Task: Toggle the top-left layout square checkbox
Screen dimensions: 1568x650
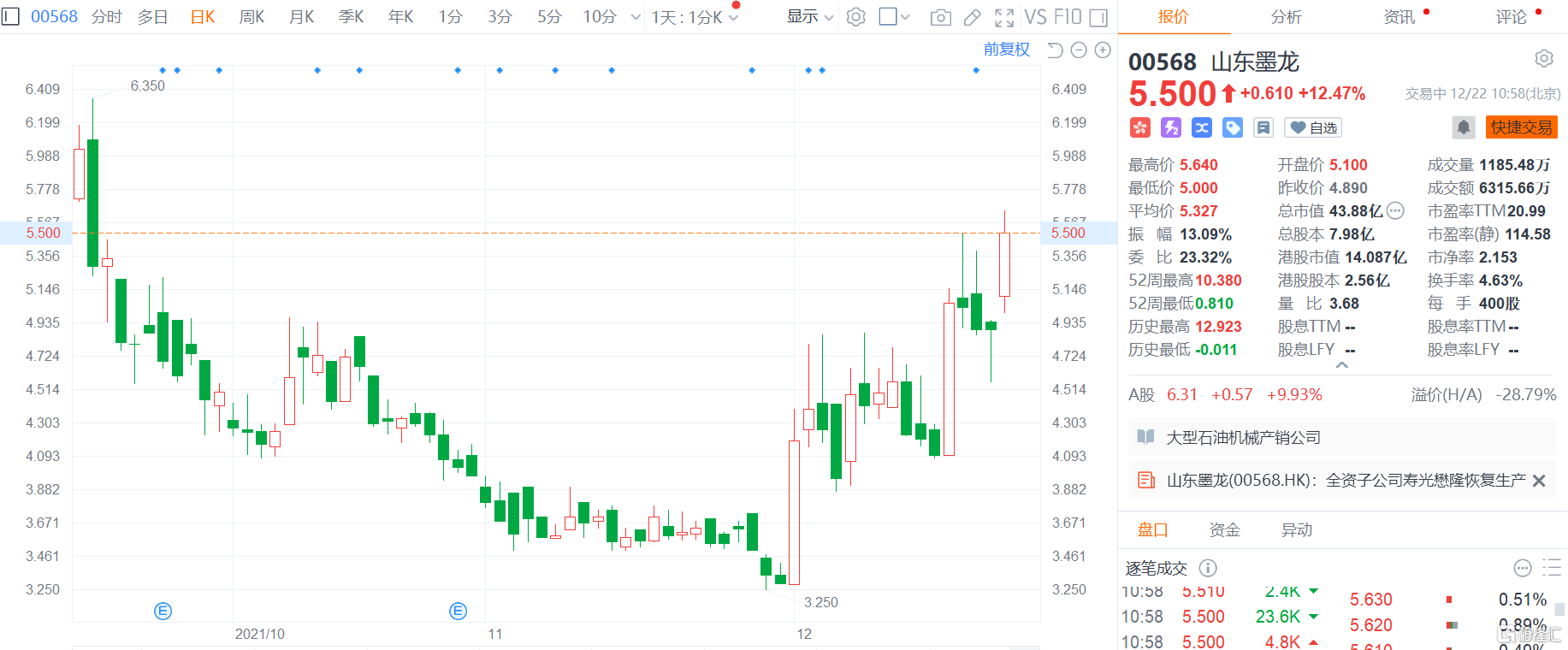Action: tap(10, 16)
